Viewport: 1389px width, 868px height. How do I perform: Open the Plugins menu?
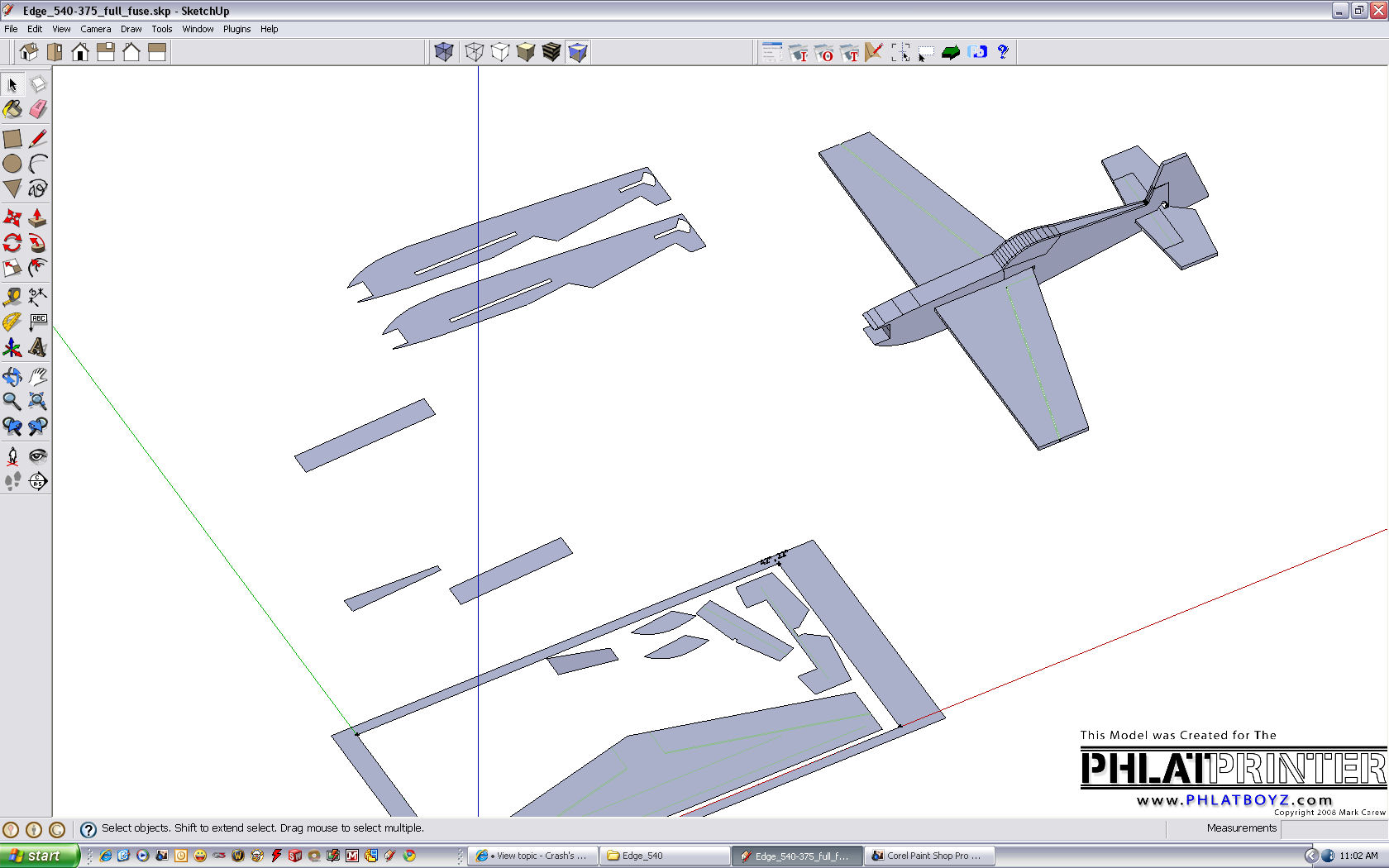(236, 29)
